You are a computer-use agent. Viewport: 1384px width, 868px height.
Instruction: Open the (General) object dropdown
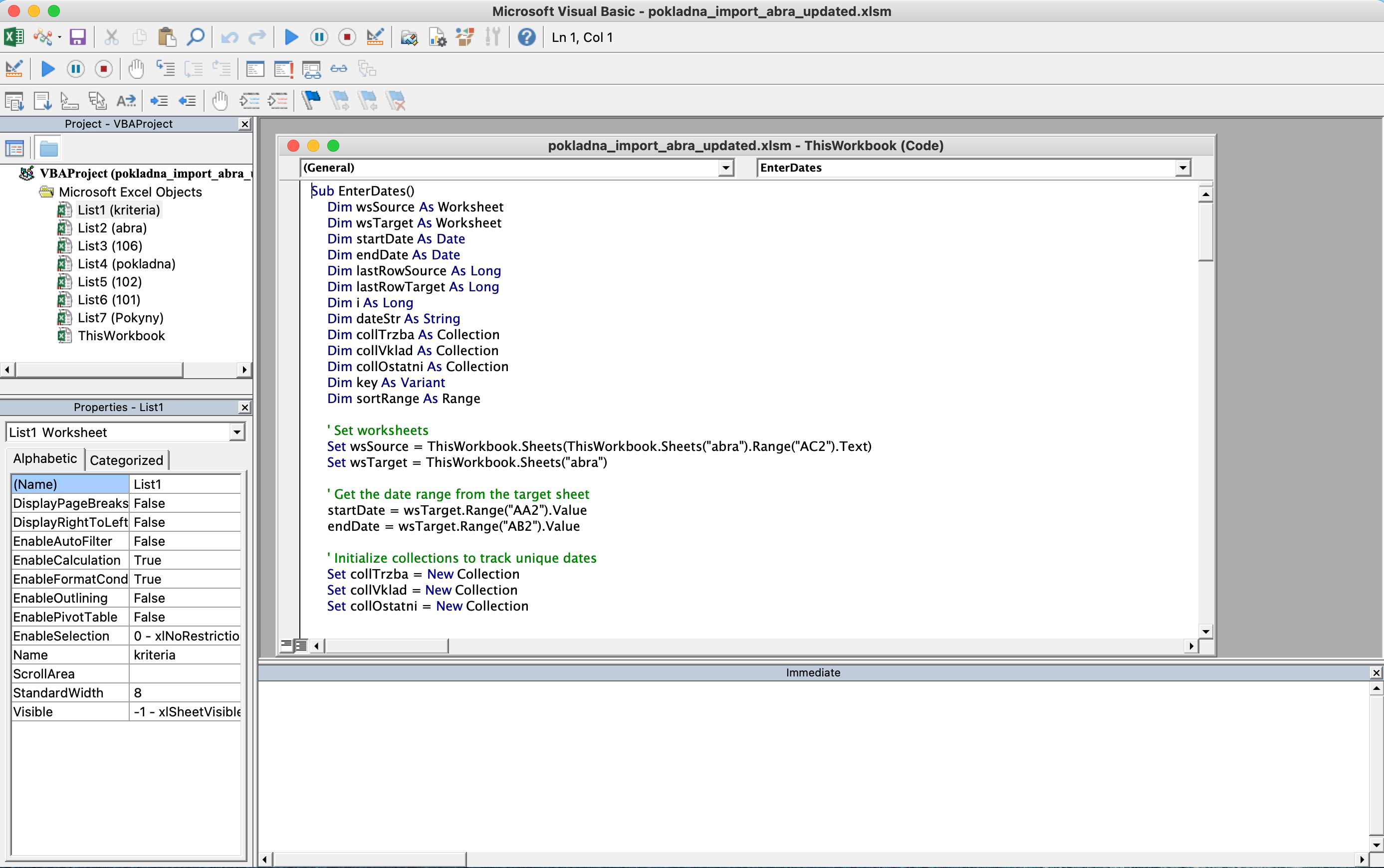tap(726, 168)
